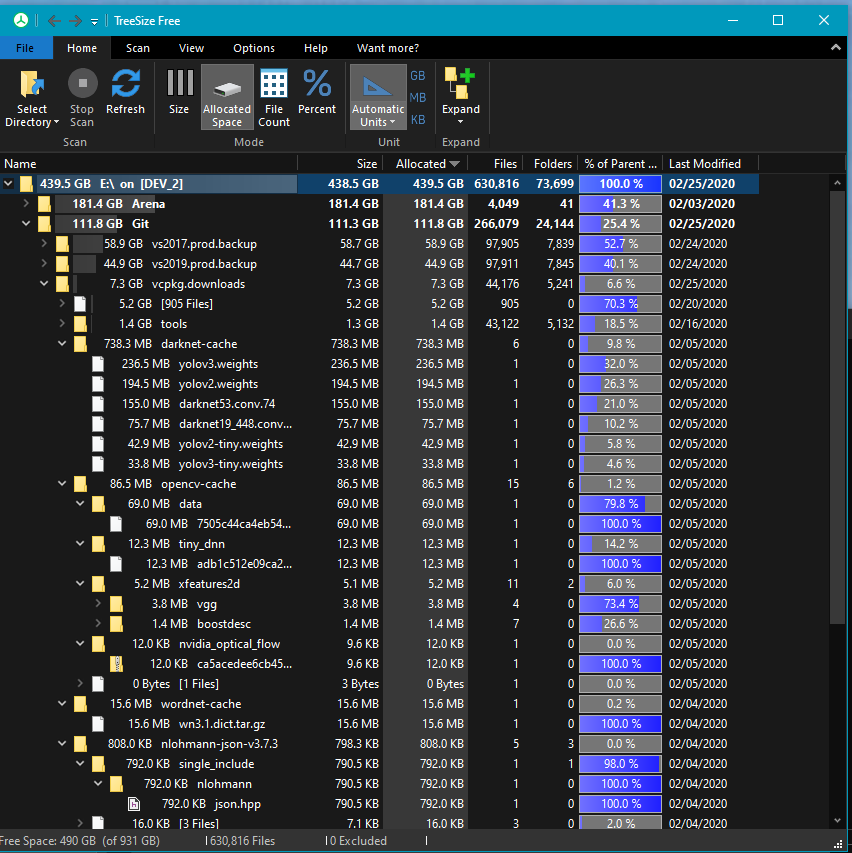852x853 pixels.
Task: Open the Select Directory tool
Action: click(31, 96)
